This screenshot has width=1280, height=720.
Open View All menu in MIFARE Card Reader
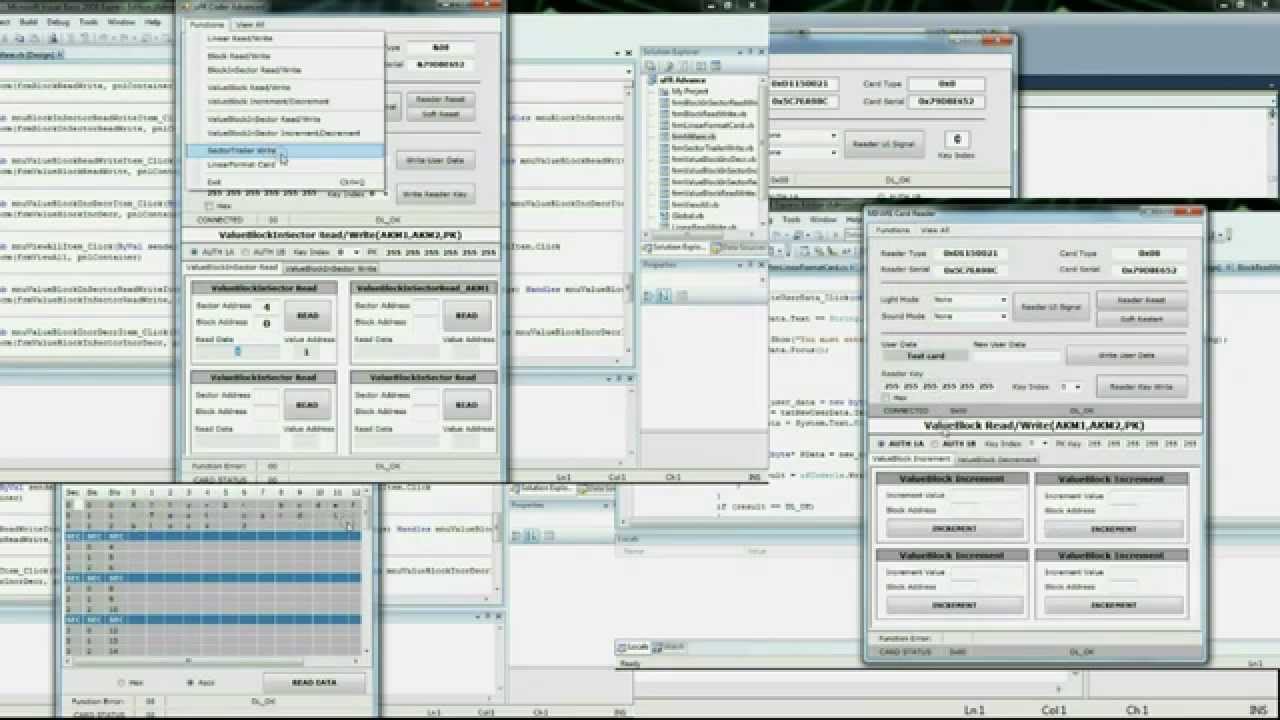pos(935,230)
